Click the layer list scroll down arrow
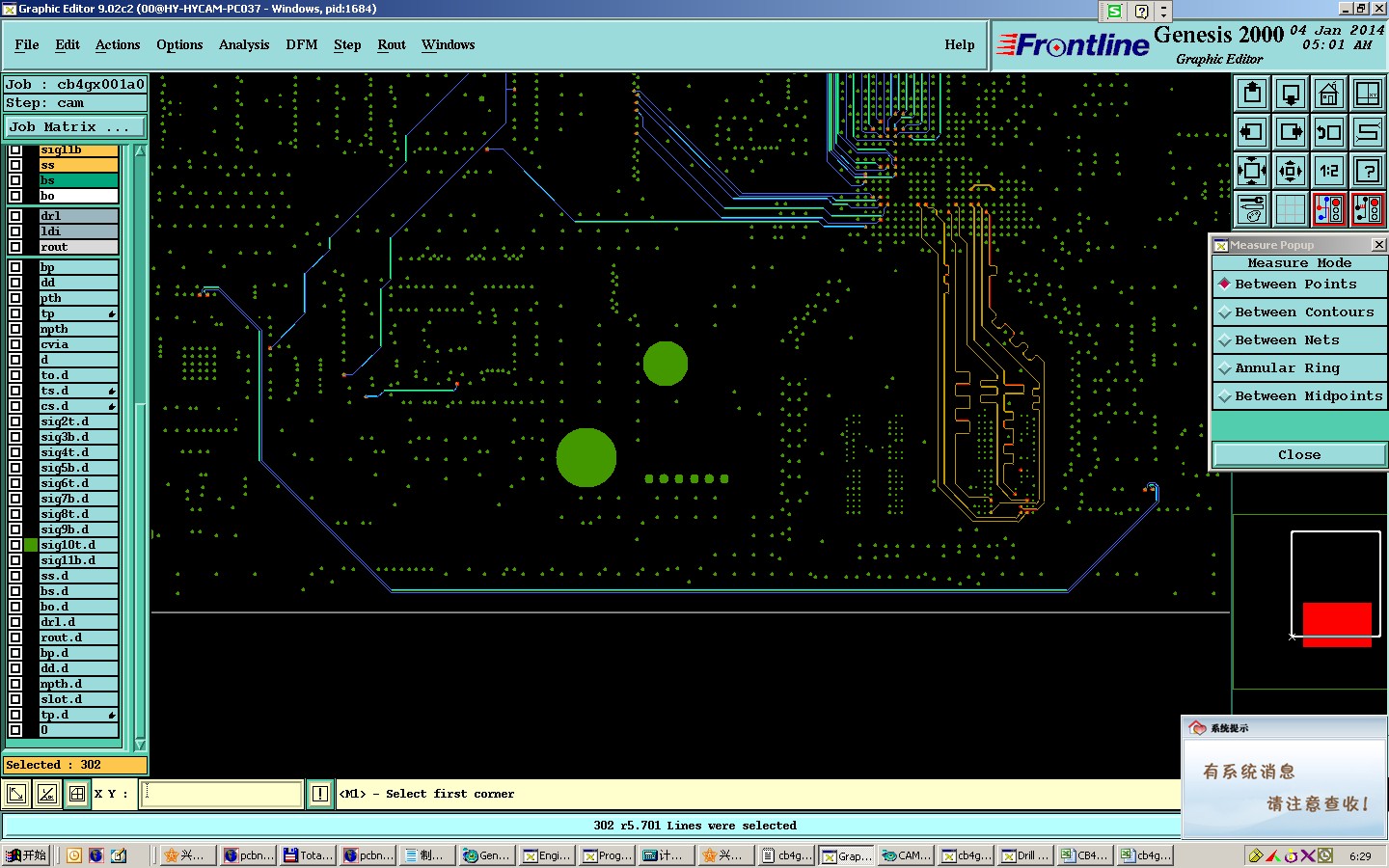1389x868 pixels. [140, 745]
